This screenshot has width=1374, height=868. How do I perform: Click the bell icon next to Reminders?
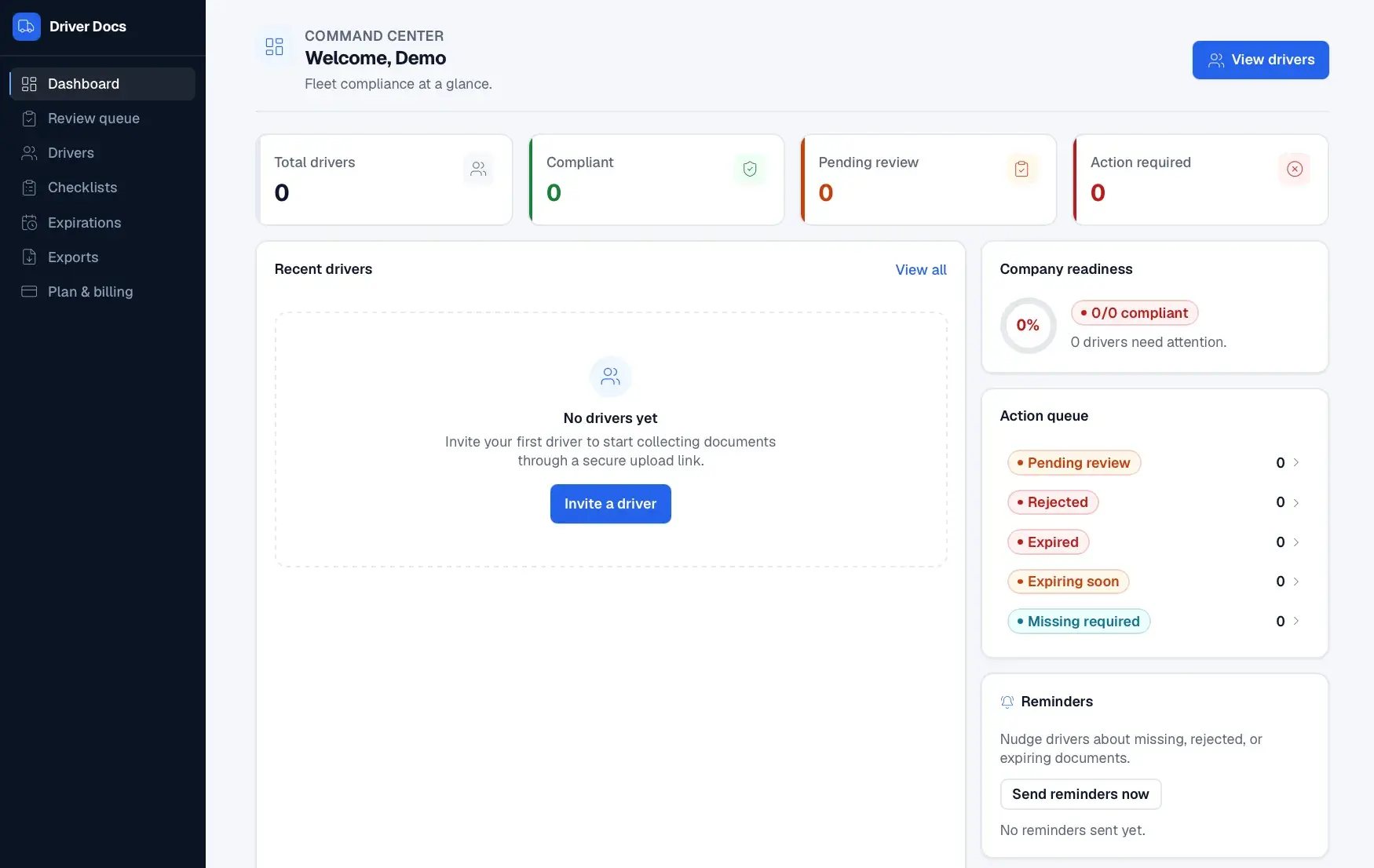[x=1007, y=702]
